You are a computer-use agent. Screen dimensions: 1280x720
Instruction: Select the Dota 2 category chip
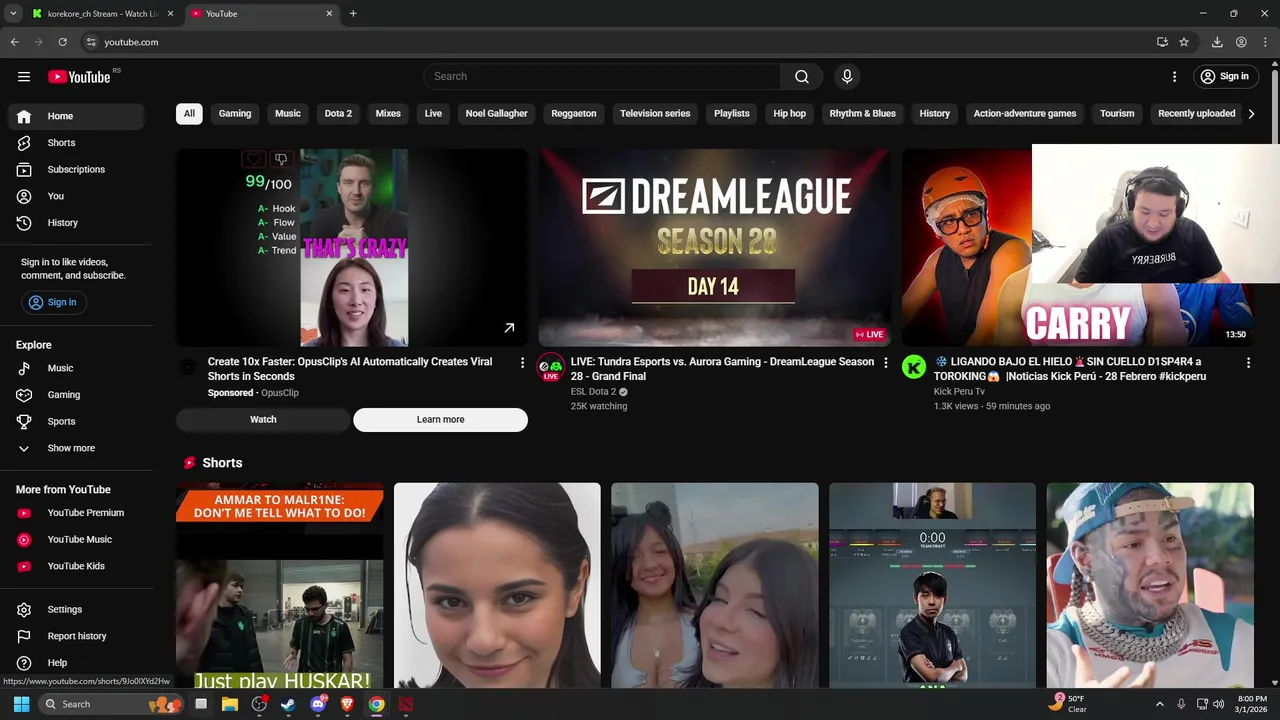(x=338, y=113)
